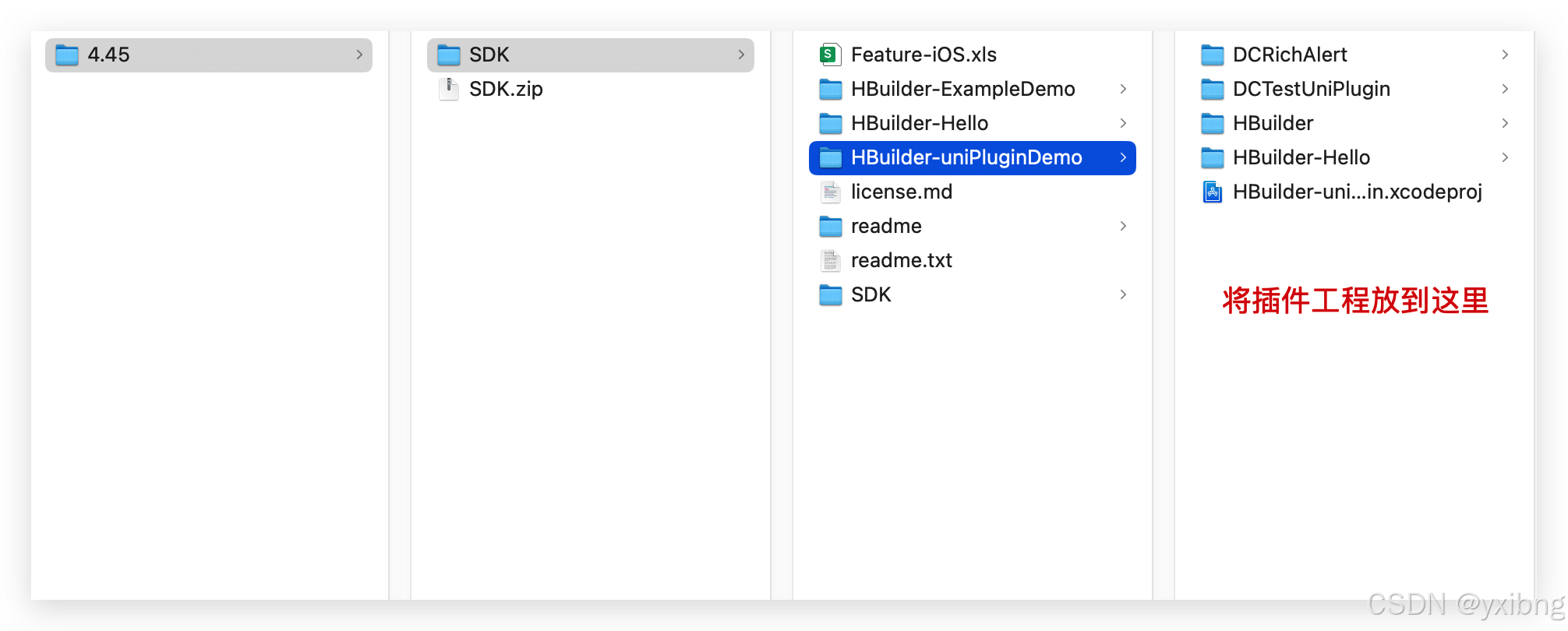The width and height of the screenshot is (1568, 631).
Task: Select the HBuilder-uniPluginDemo name
Action: (966, 157)
